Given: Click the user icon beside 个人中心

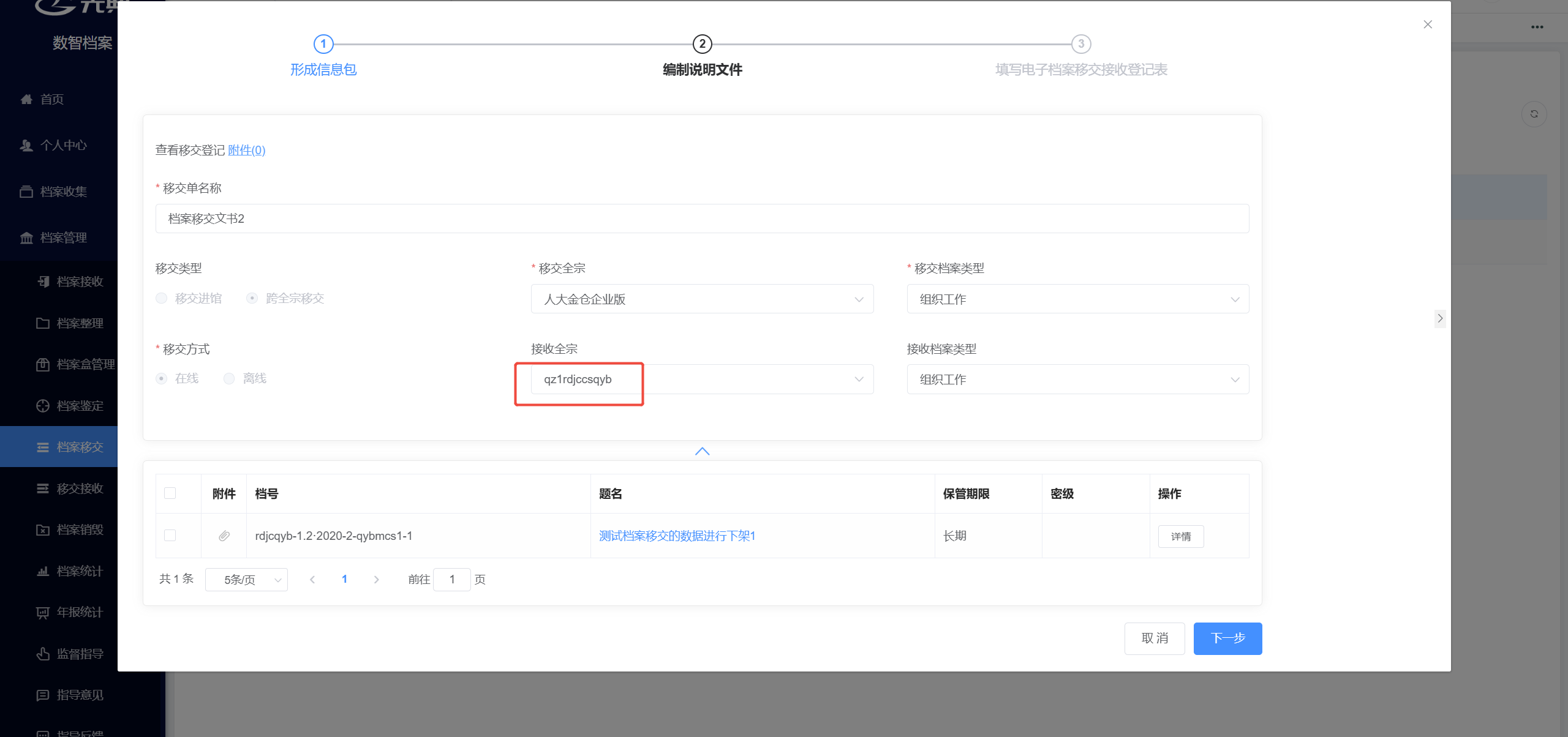Looking at the screenshot, I should pyautogui.click(x=26, y=145).
